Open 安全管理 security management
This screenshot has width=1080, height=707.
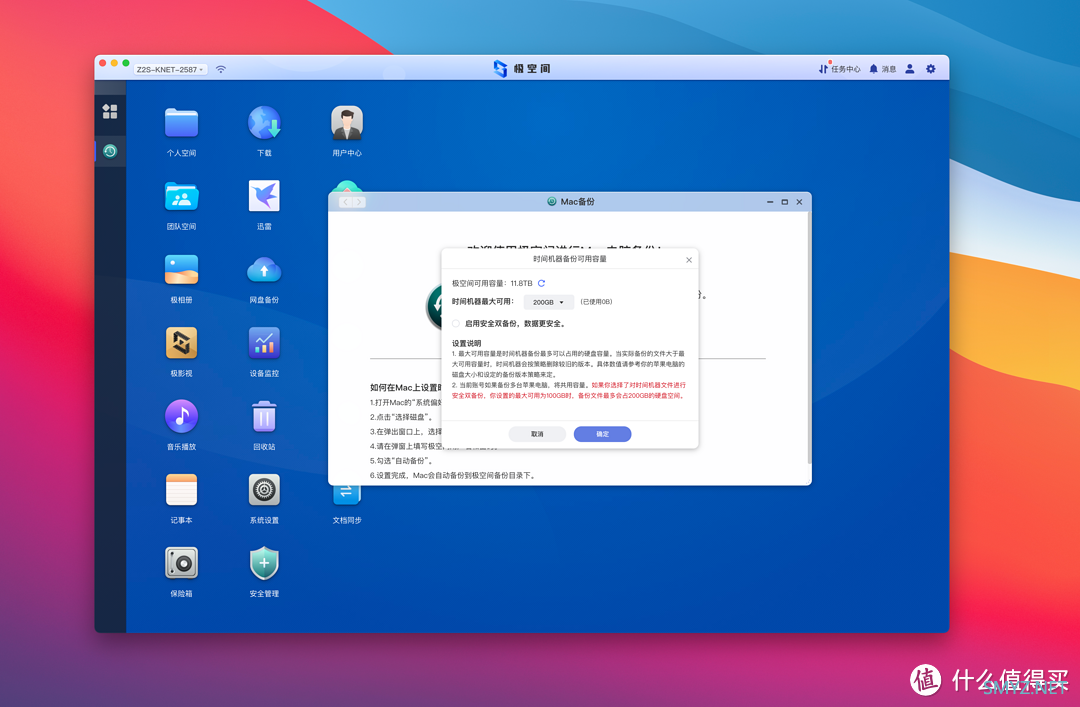click(x=264, y=572)
